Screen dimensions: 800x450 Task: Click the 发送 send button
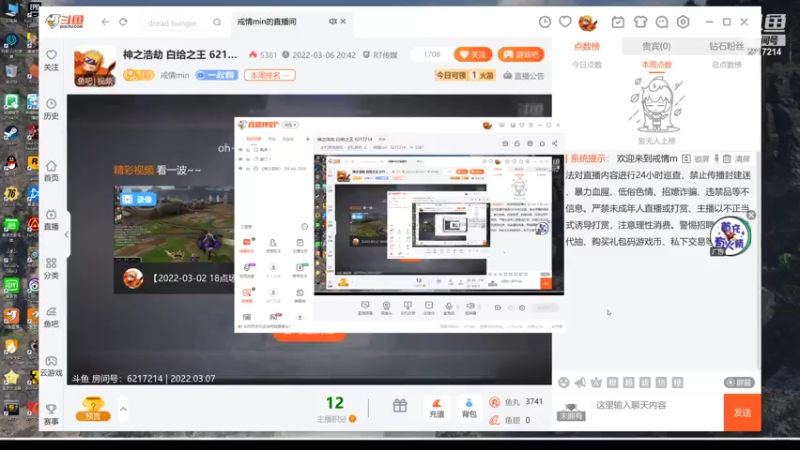[742, 412]
